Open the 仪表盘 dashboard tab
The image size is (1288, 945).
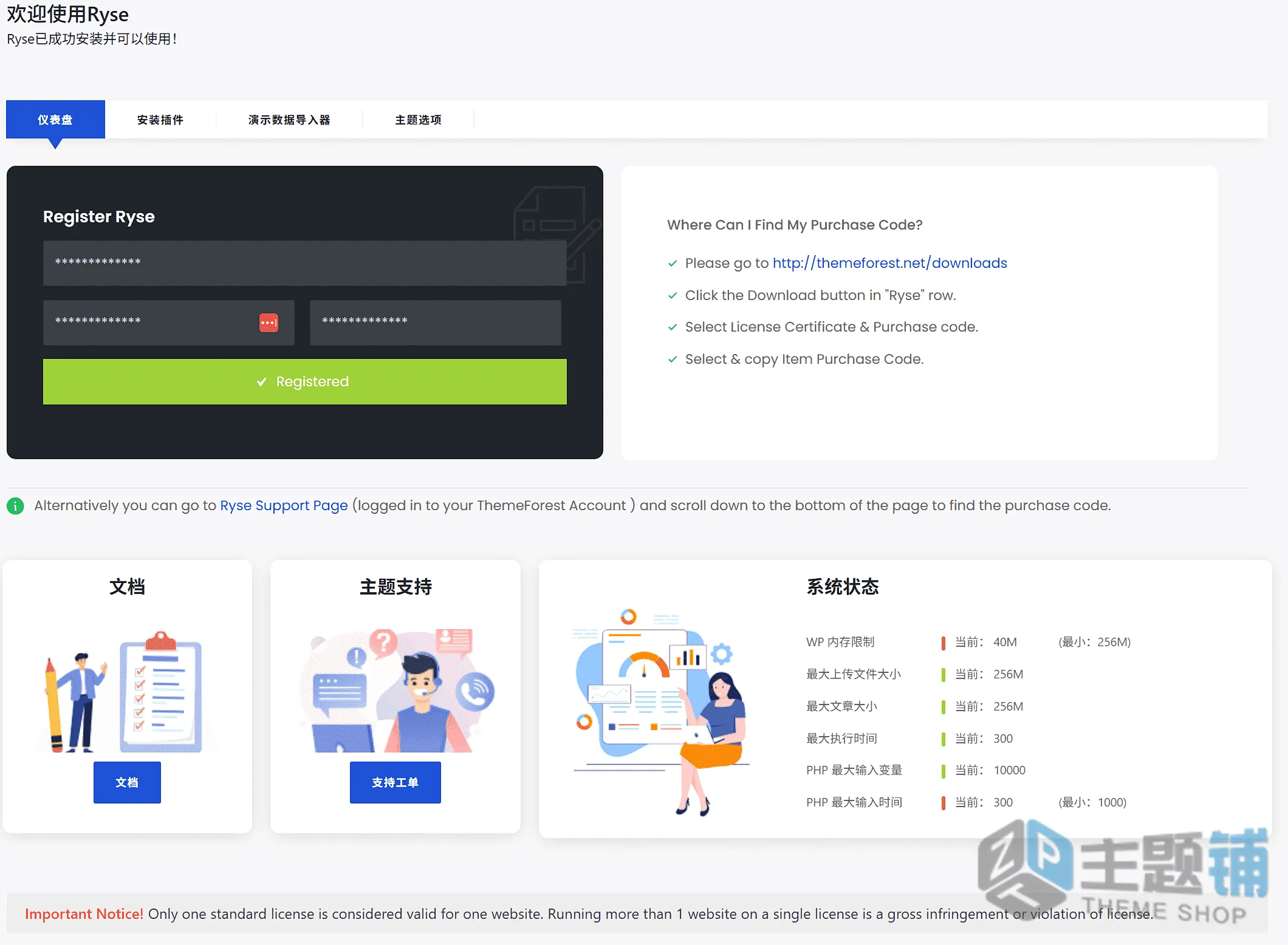click(55, 120)
